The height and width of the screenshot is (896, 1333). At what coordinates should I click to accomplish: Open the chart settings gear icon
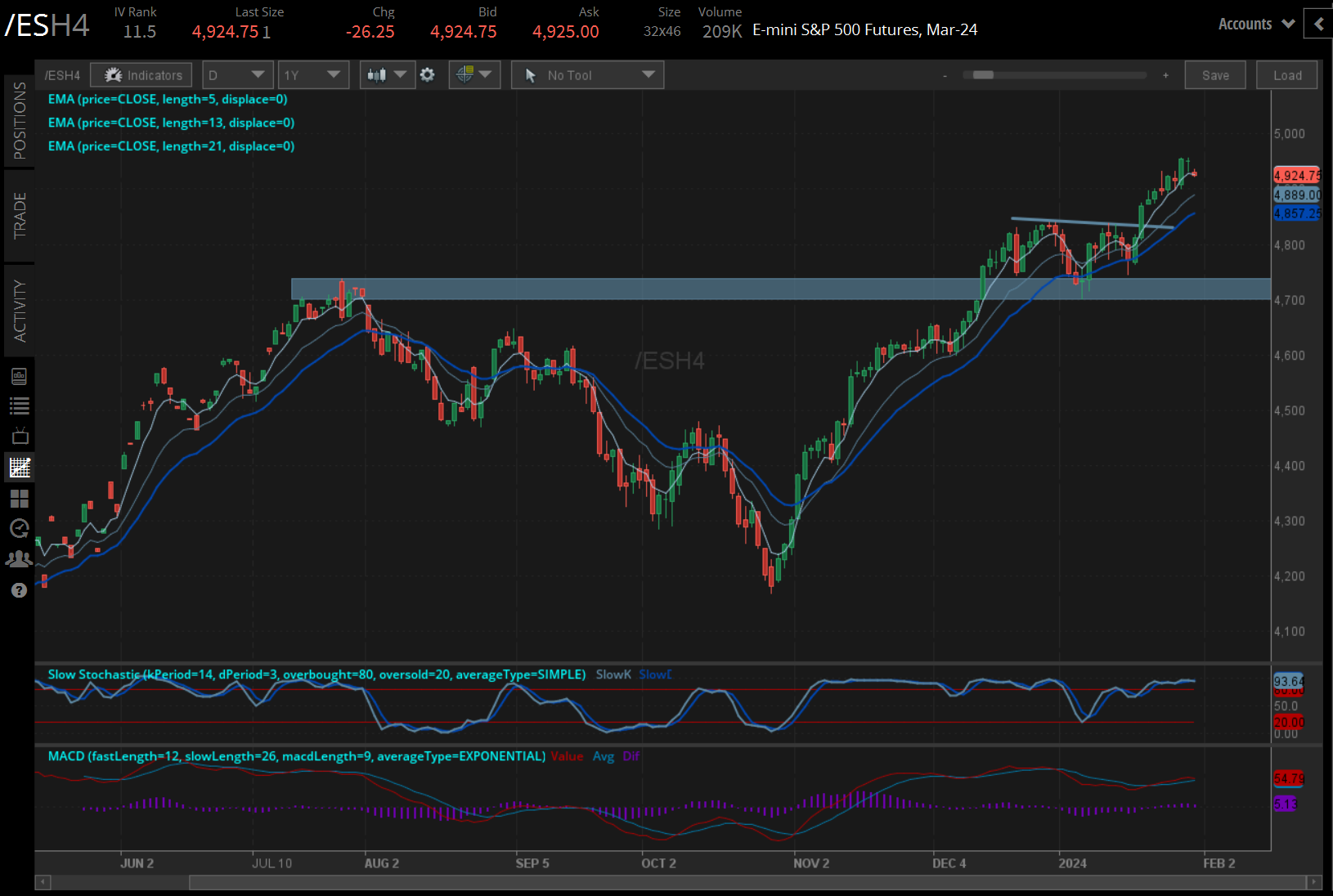(x=427, y=75)
